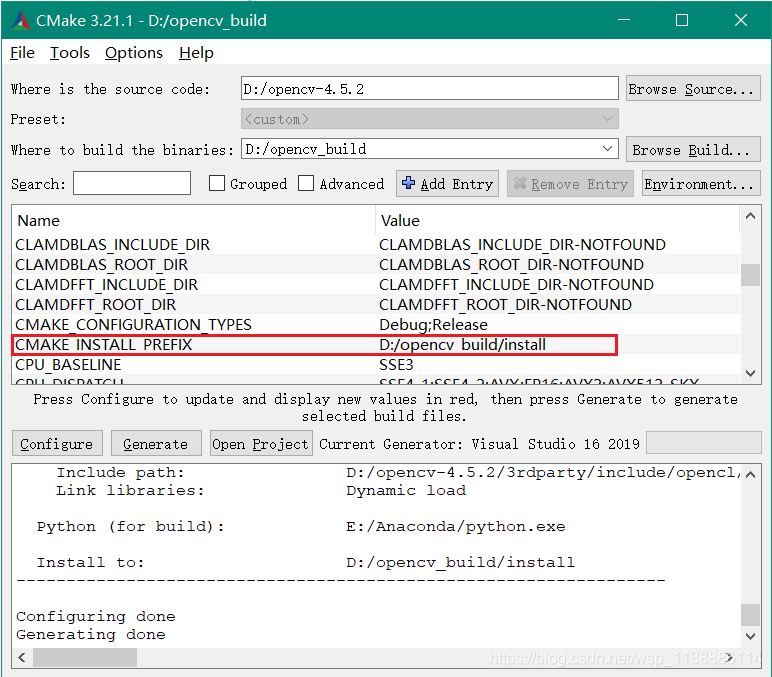Click the Search input field

click(x=132, y=183)
